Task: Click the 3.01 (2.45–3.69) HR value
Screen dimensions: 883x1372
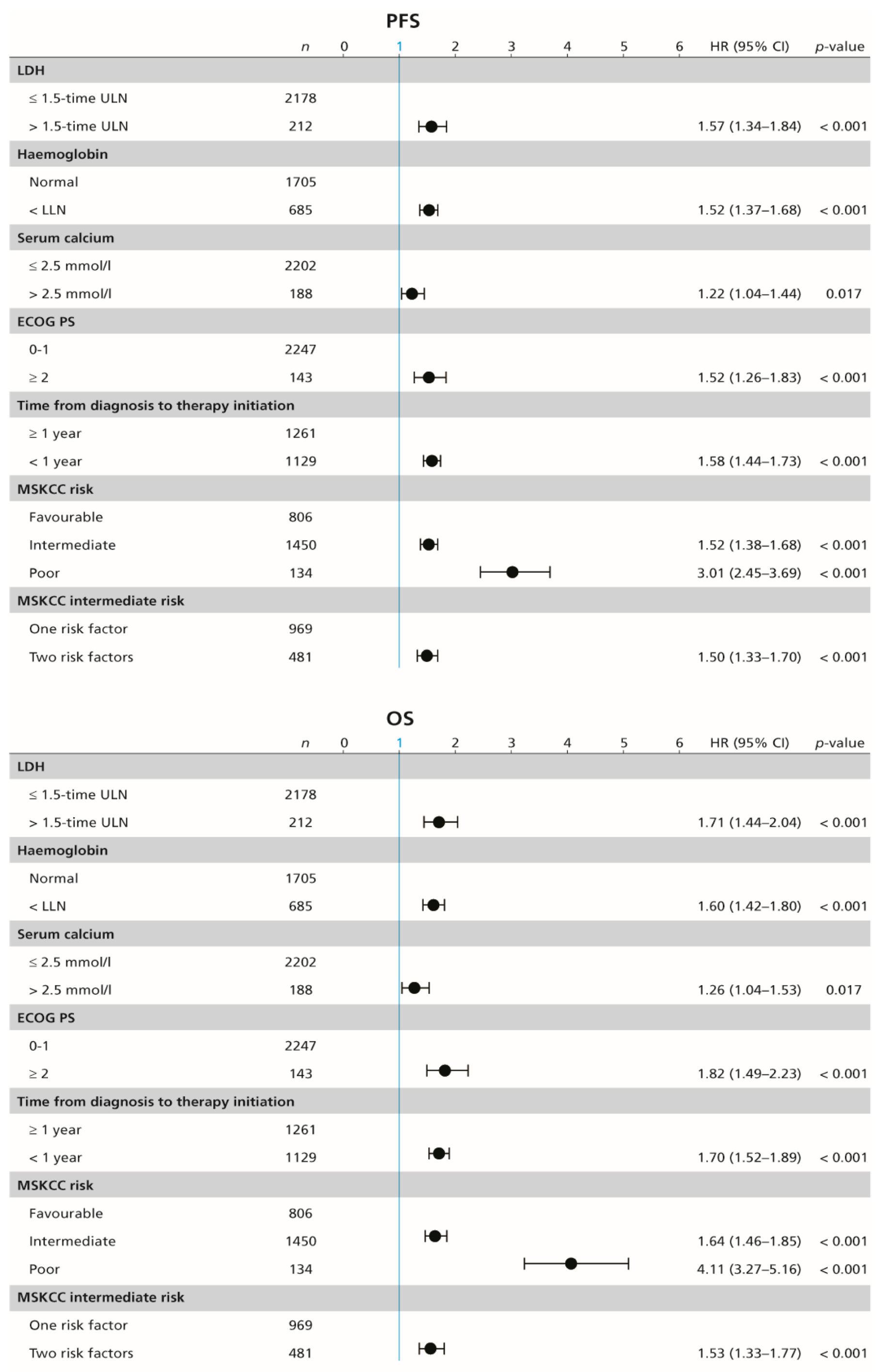Action: [748, 572]
